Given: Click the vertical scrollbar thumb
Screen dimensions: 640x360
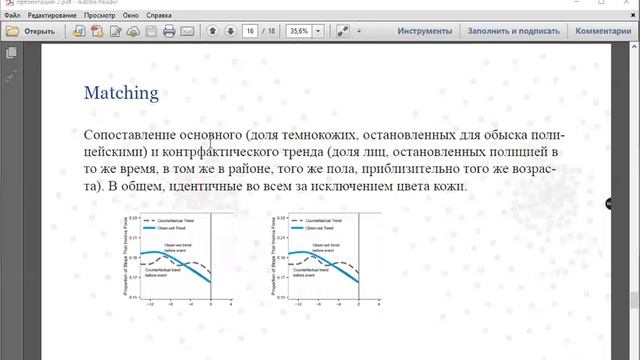Looking at the screenshot, I should [633, 300].
